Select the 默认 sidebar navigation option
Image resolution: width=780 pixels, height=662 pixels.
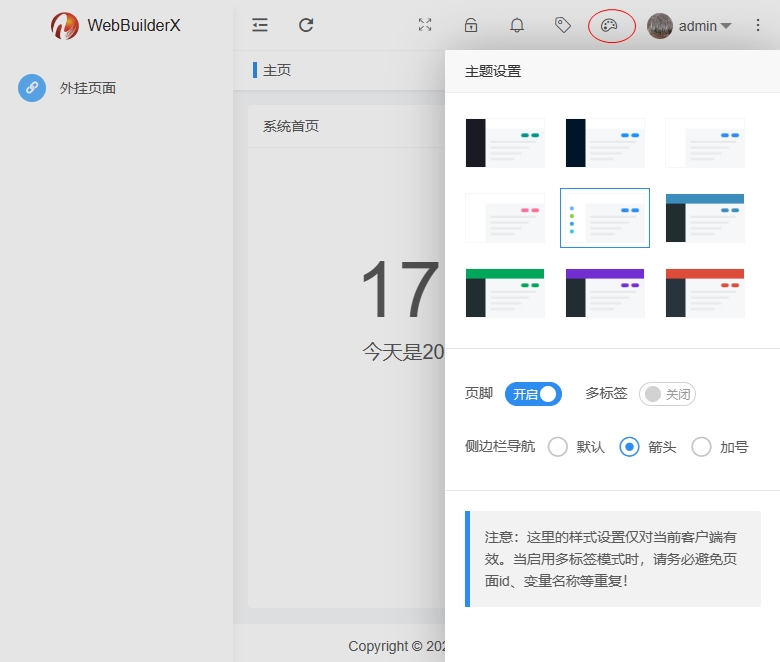(x=558, y=447)
